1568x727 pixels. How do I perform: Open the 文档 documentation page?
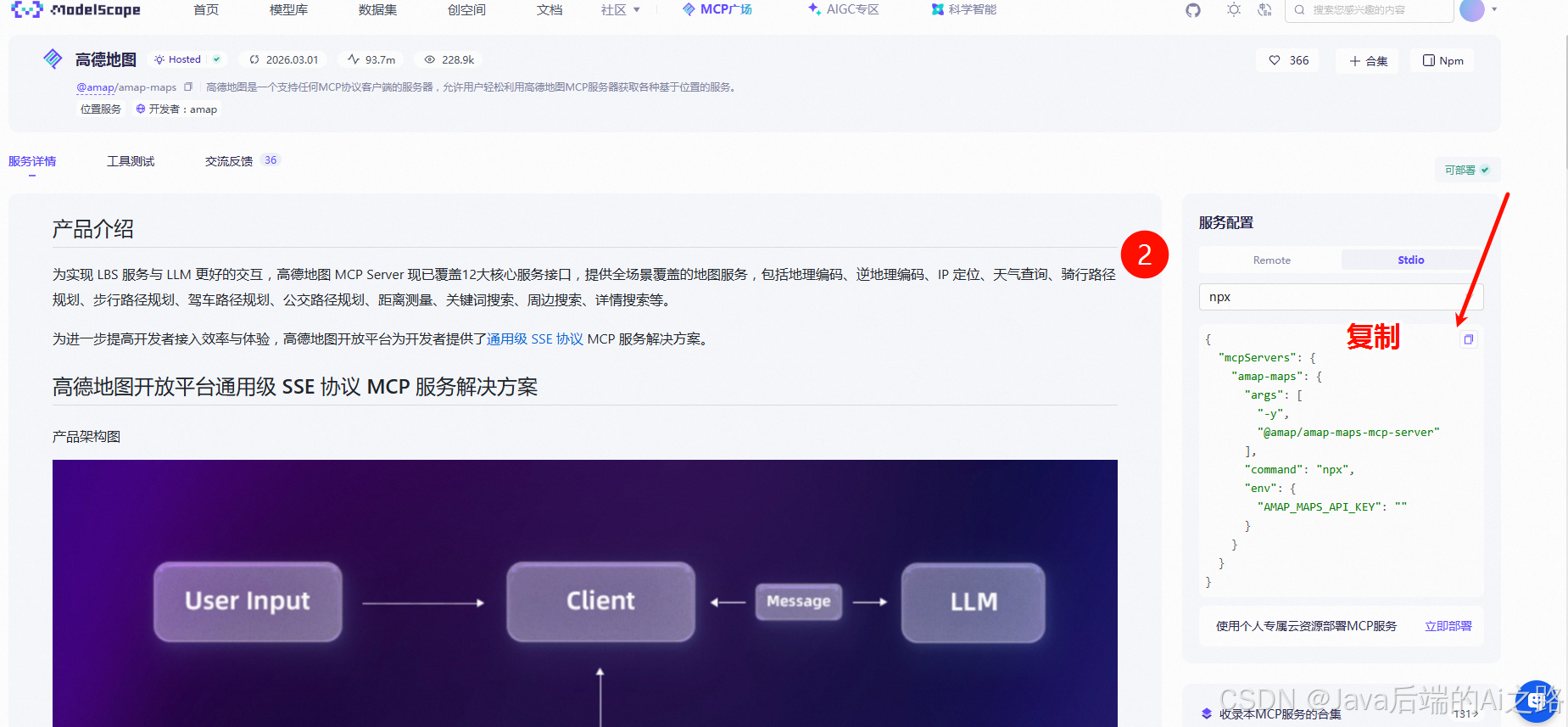550,9
